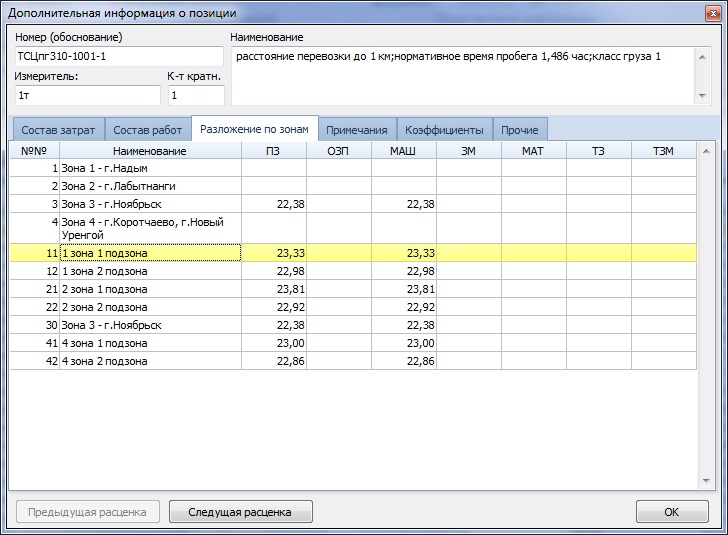Click the ПЗ column header
Viewport: 728px width, 535px height.
tap(273, 150)
